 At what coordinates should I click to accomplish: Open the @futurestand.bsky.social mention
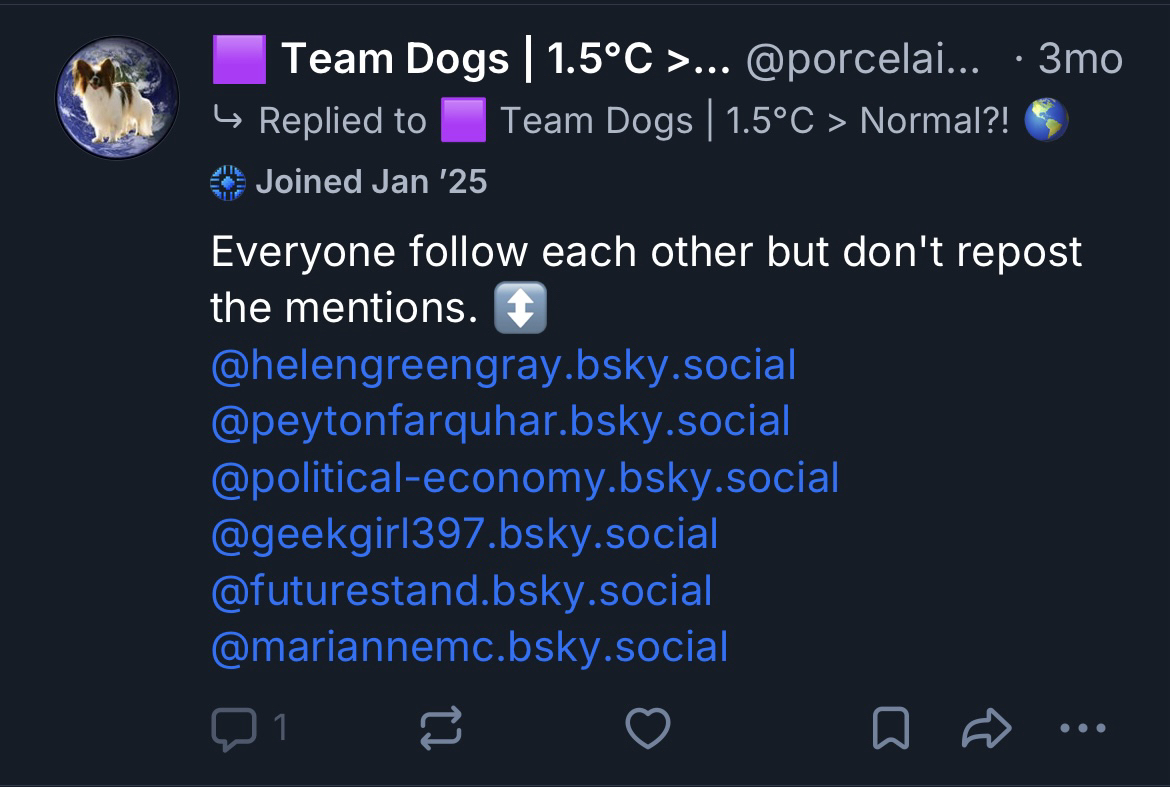[x=461, y=590]
